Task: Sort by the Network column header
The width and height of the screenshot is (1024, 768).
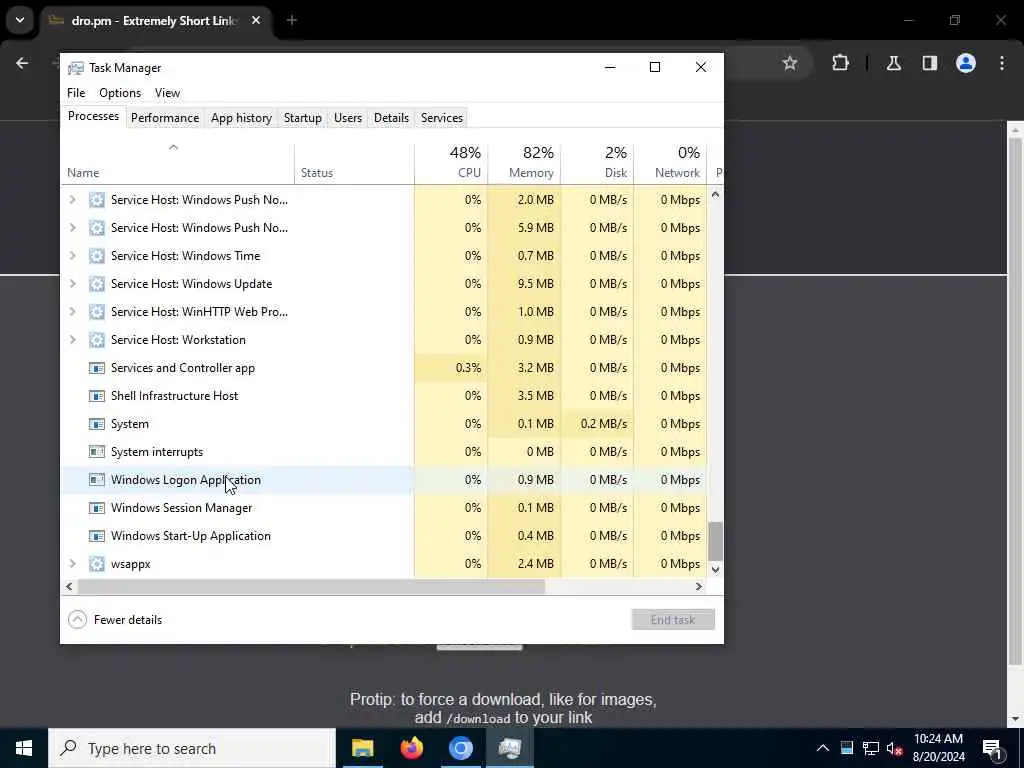Action: [671, 163]
